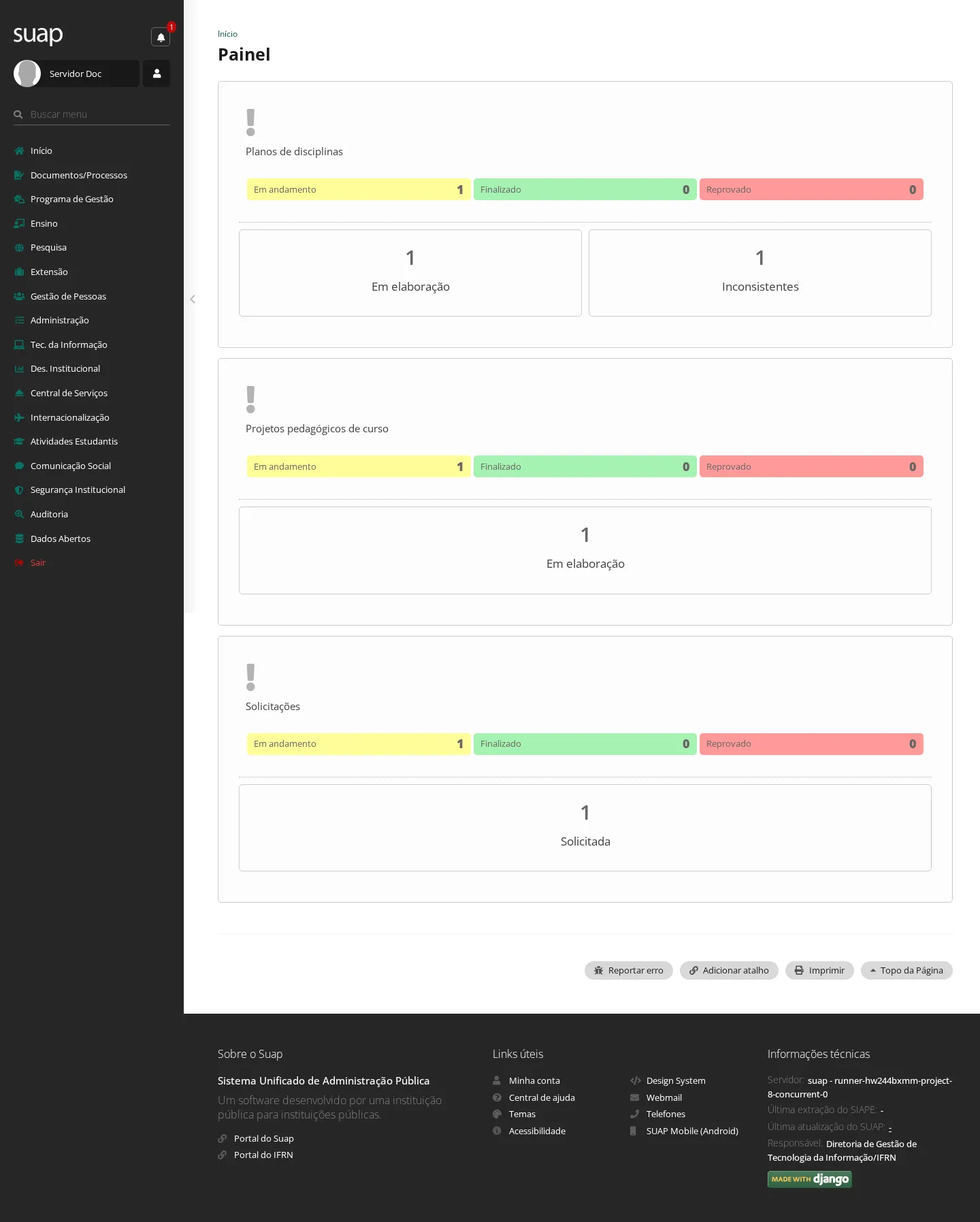The width and height of the screenshot is (980, 1222).
Task: Open the Acessibilidade footer link
Action: click(537, 1131)
